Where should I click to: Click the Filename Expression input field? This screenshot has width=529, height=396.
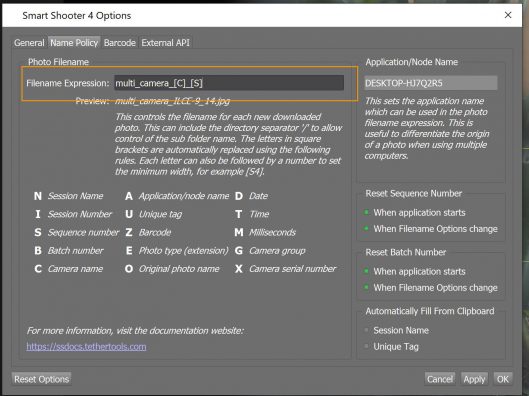click(229, 83)
